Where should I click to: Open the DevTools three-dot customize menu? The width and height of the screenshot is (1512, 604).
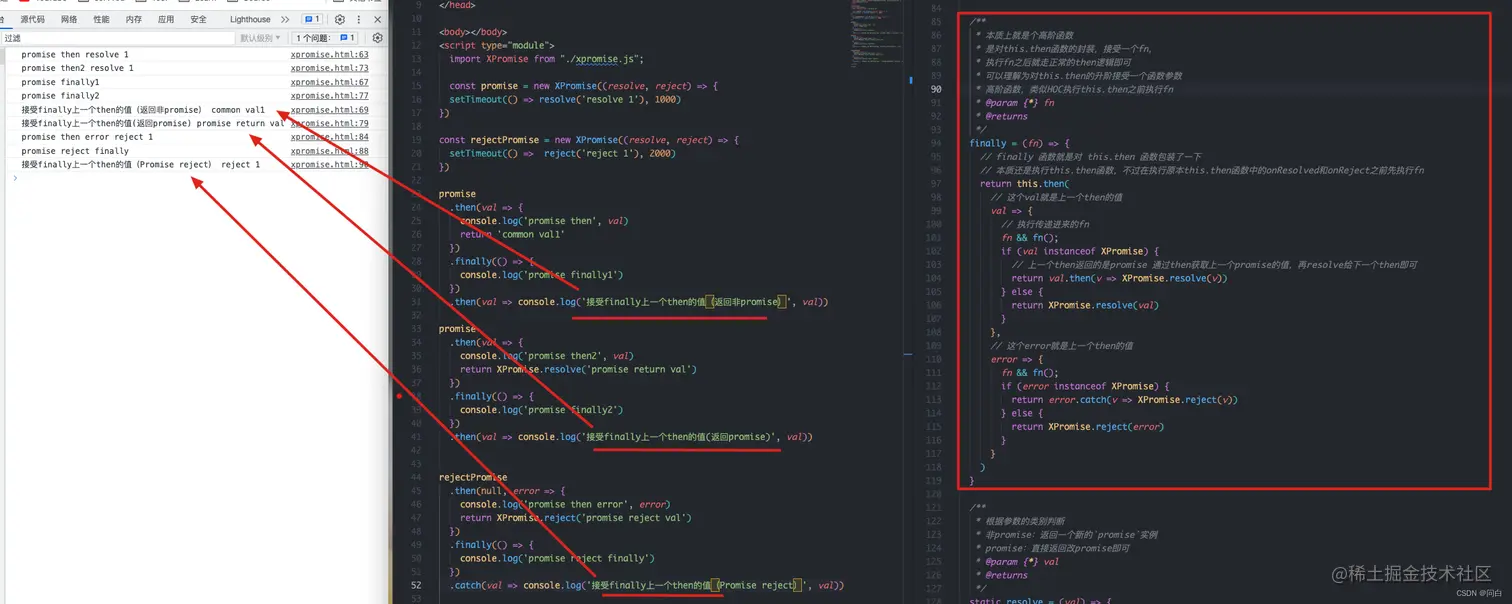(x=359, y=19)
